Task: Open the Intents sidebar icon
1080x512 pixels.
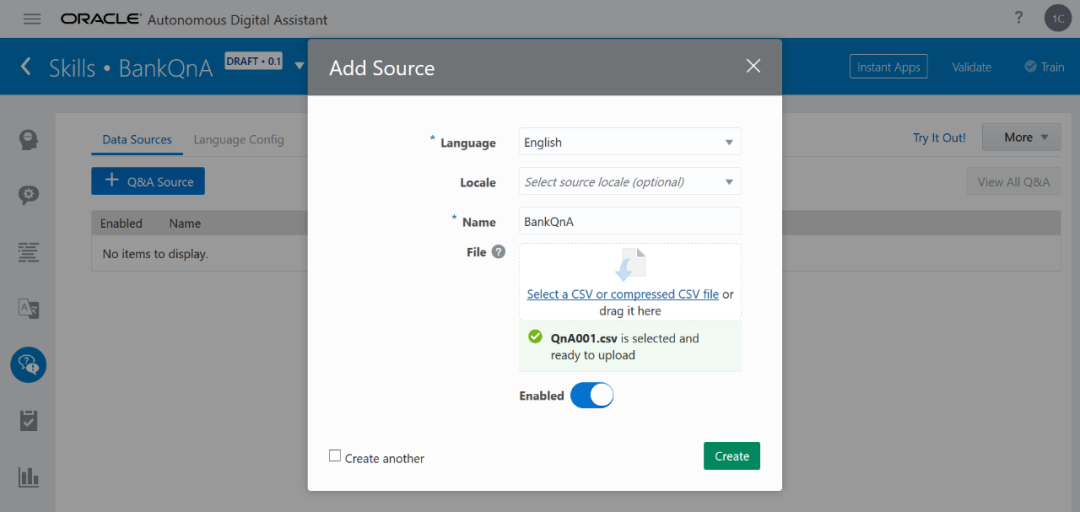Action: coord(29,139)
